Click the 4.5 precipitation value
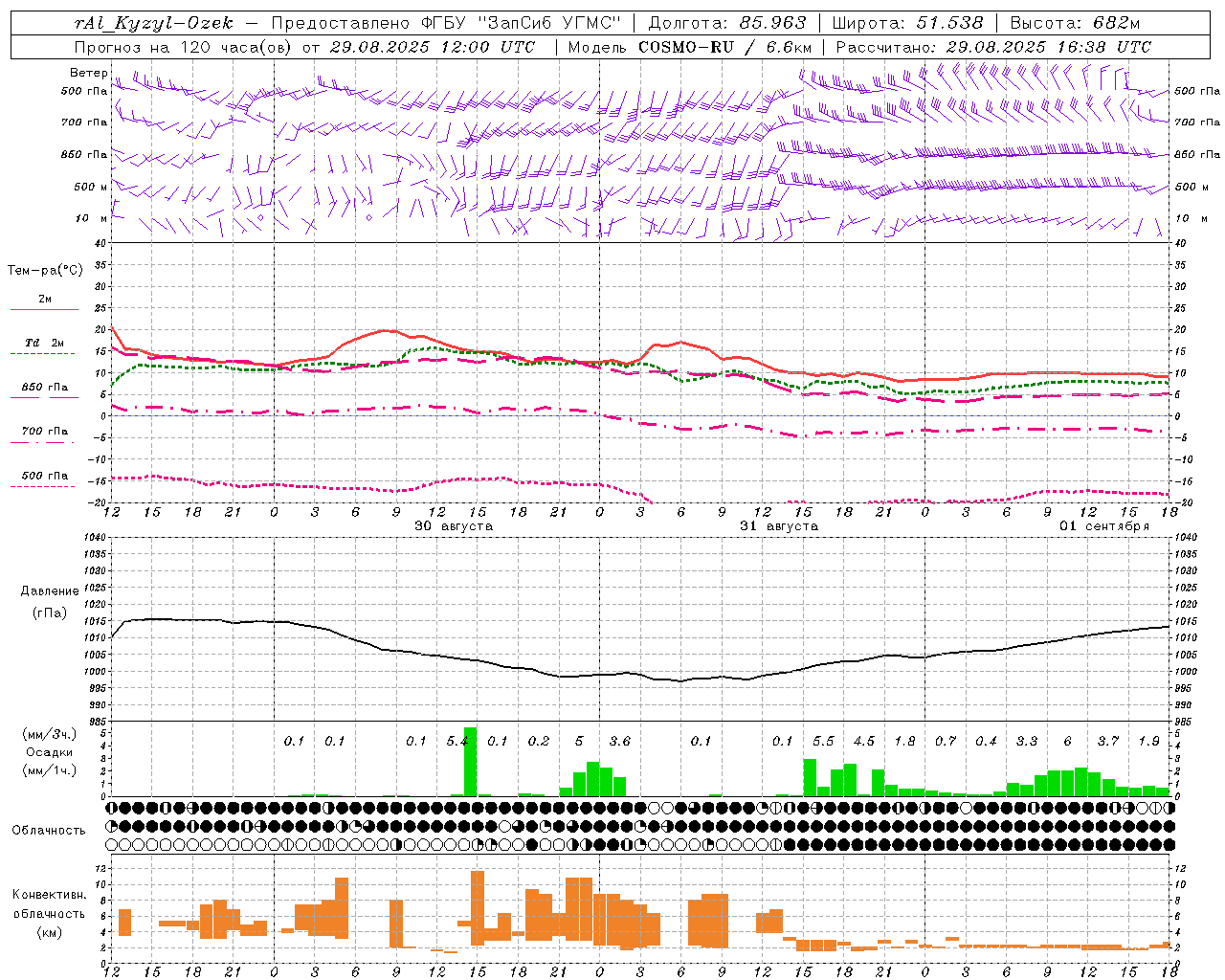The image size is (1225, 980). pos(864,742)
